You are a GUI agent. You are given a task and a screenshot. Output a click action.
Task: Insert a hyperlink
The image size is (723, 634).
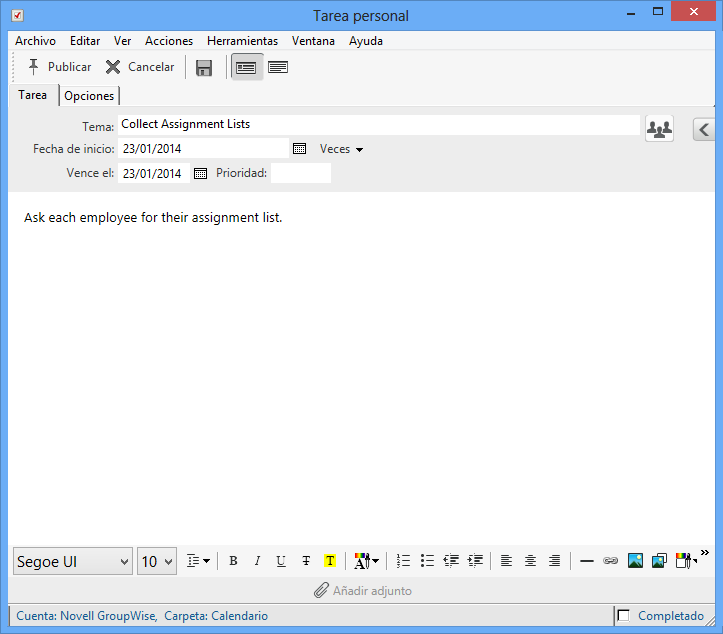[x=610, y=561]
